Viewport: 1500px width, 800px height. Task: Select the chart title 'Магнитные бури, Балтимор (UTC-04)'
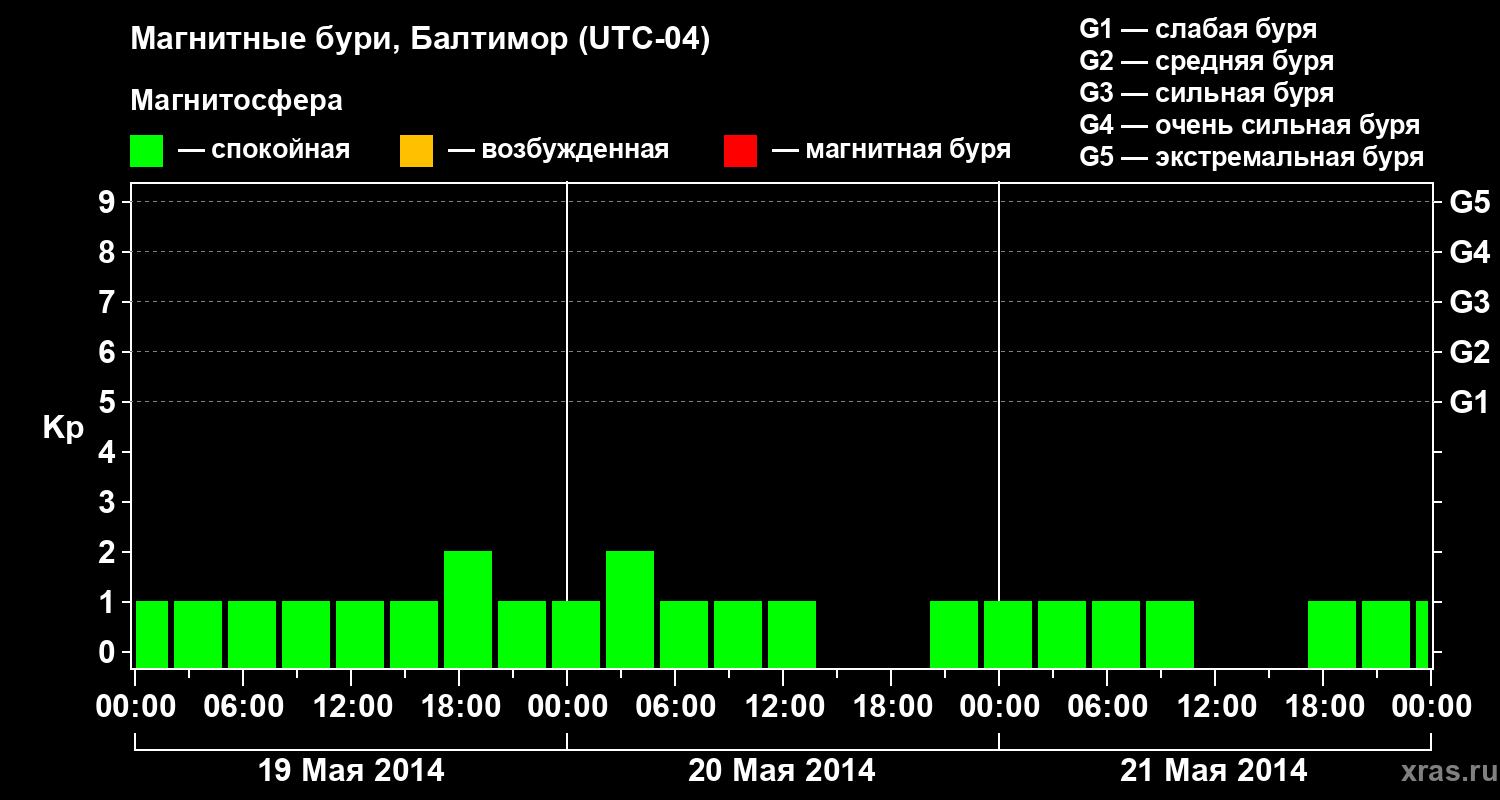click(420, 40)
